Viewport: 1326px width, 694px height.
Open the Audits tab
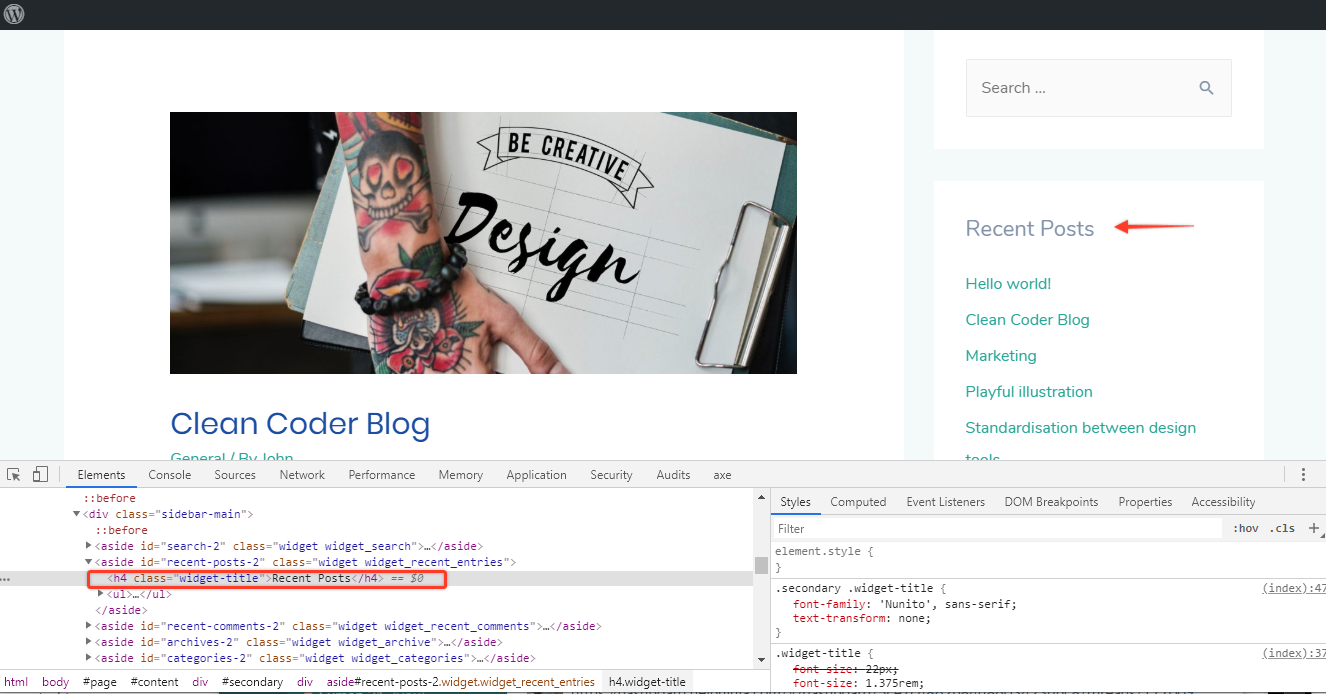click(x=673, y=475)
